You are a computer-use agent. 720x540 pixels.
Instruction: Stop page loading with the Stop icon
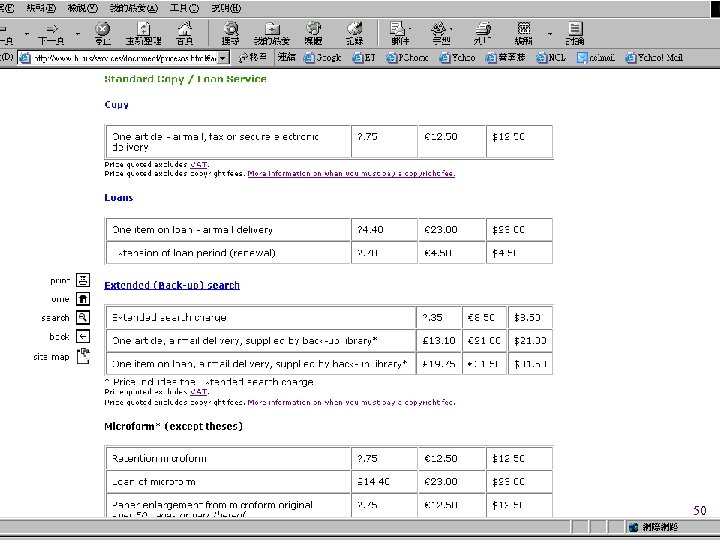pos(102,34)
